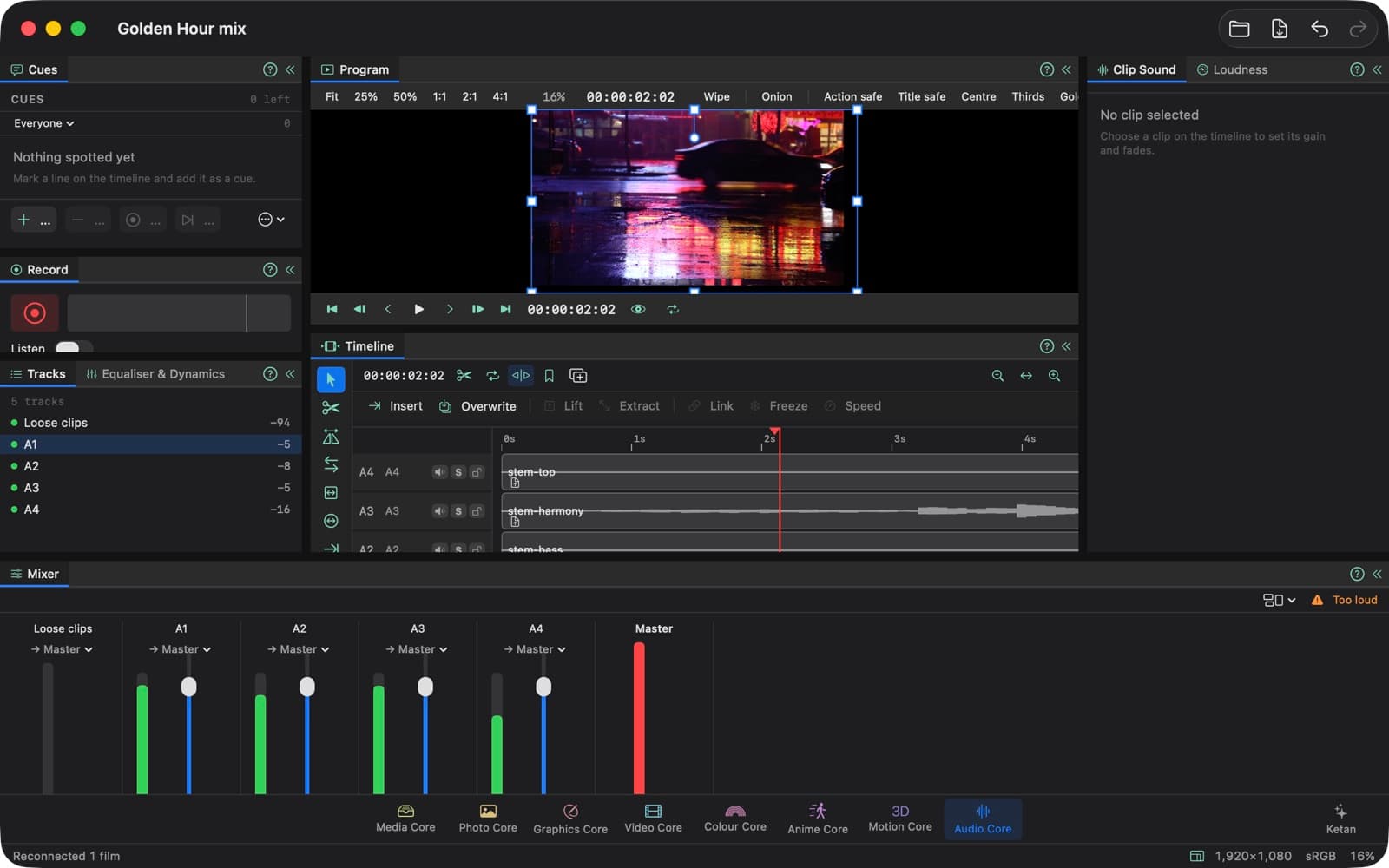This screenshot has width=1389, height=868.
Task: Solo track A4 in timeline
Action: pyautogui.click(x=458, y=472)
